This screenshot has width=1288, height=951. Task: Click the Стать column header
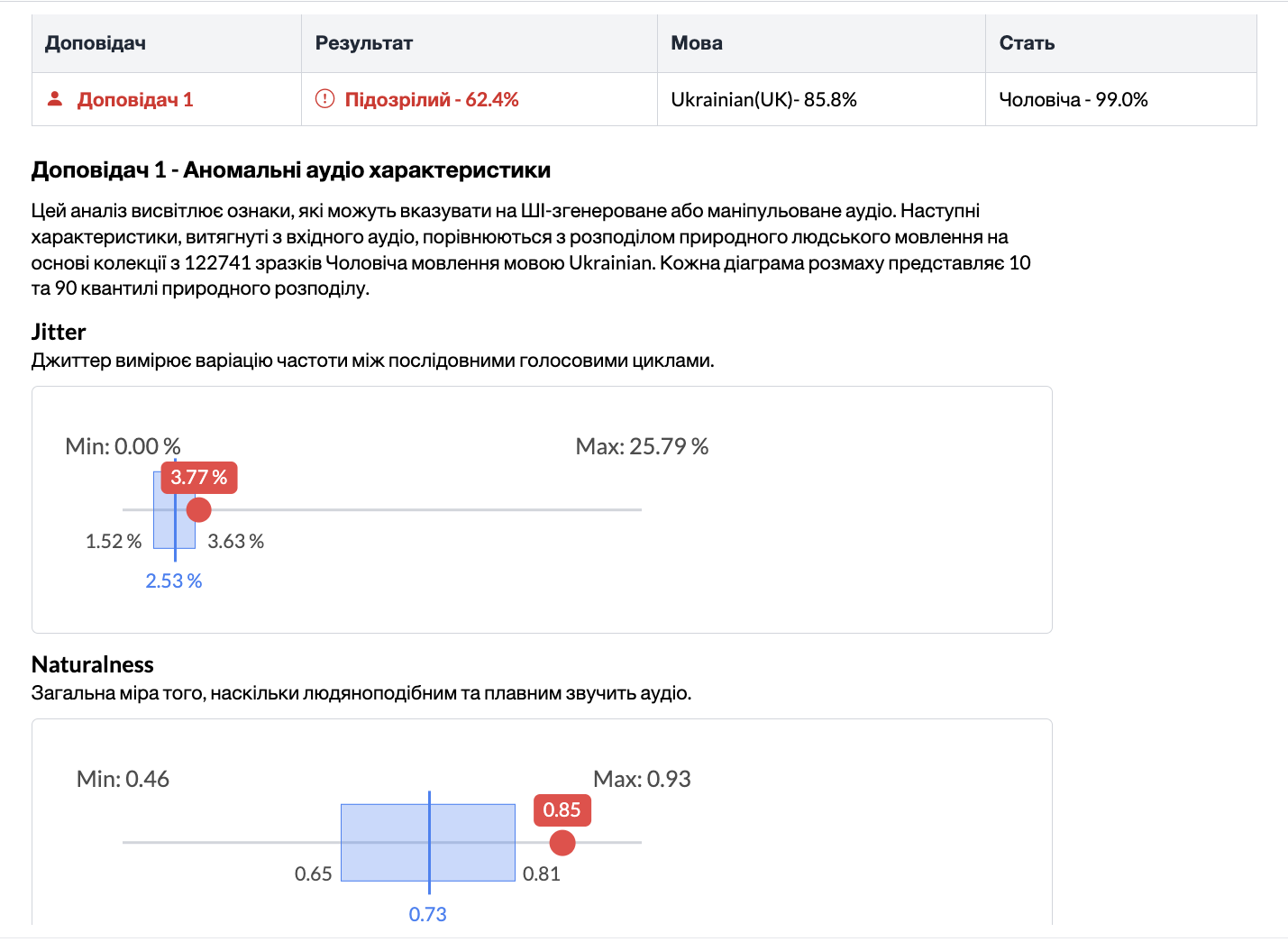(x=1027, y=43)
